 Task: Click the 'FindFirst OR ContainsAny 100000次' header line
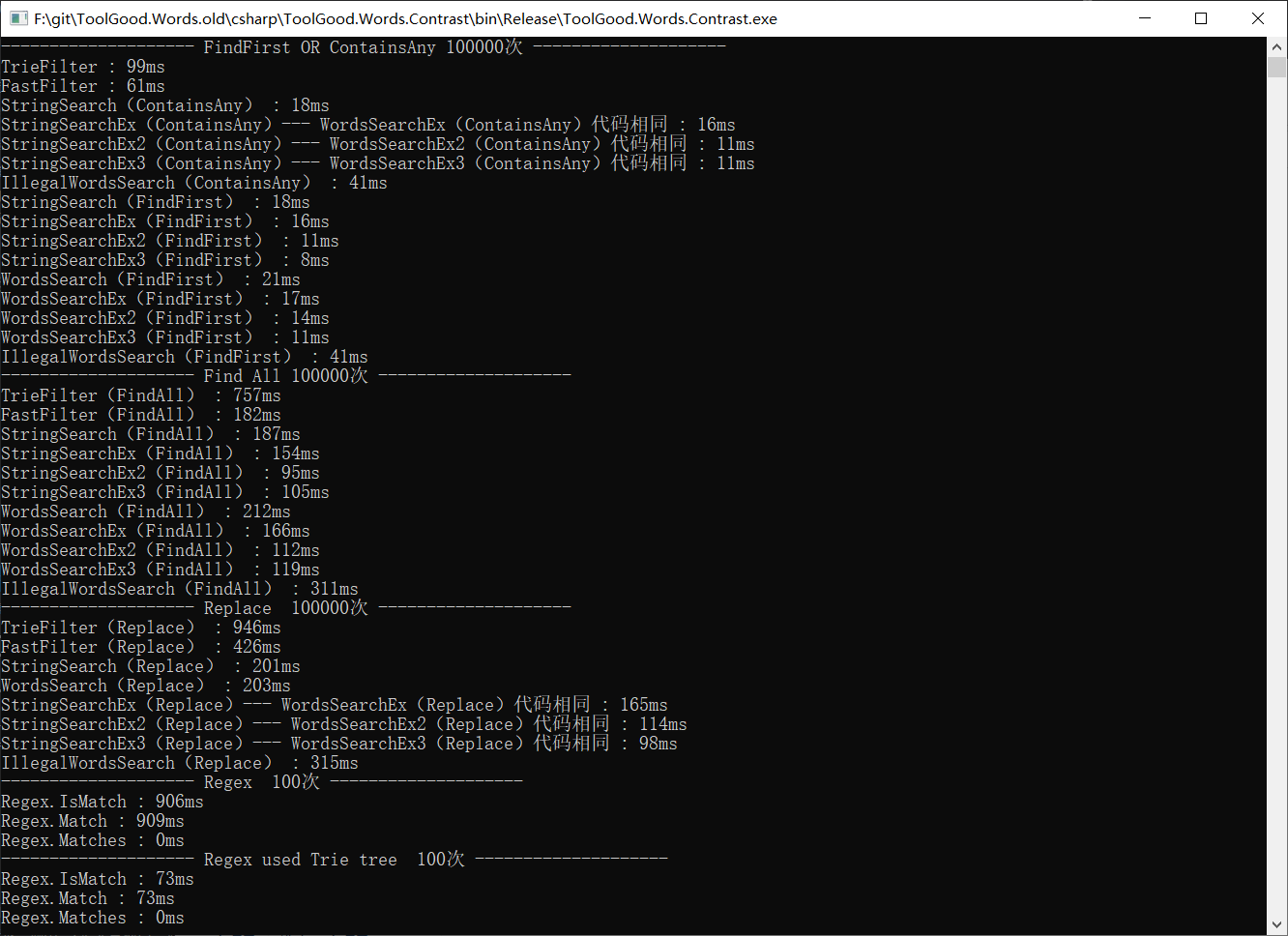(x=363, y=47)
